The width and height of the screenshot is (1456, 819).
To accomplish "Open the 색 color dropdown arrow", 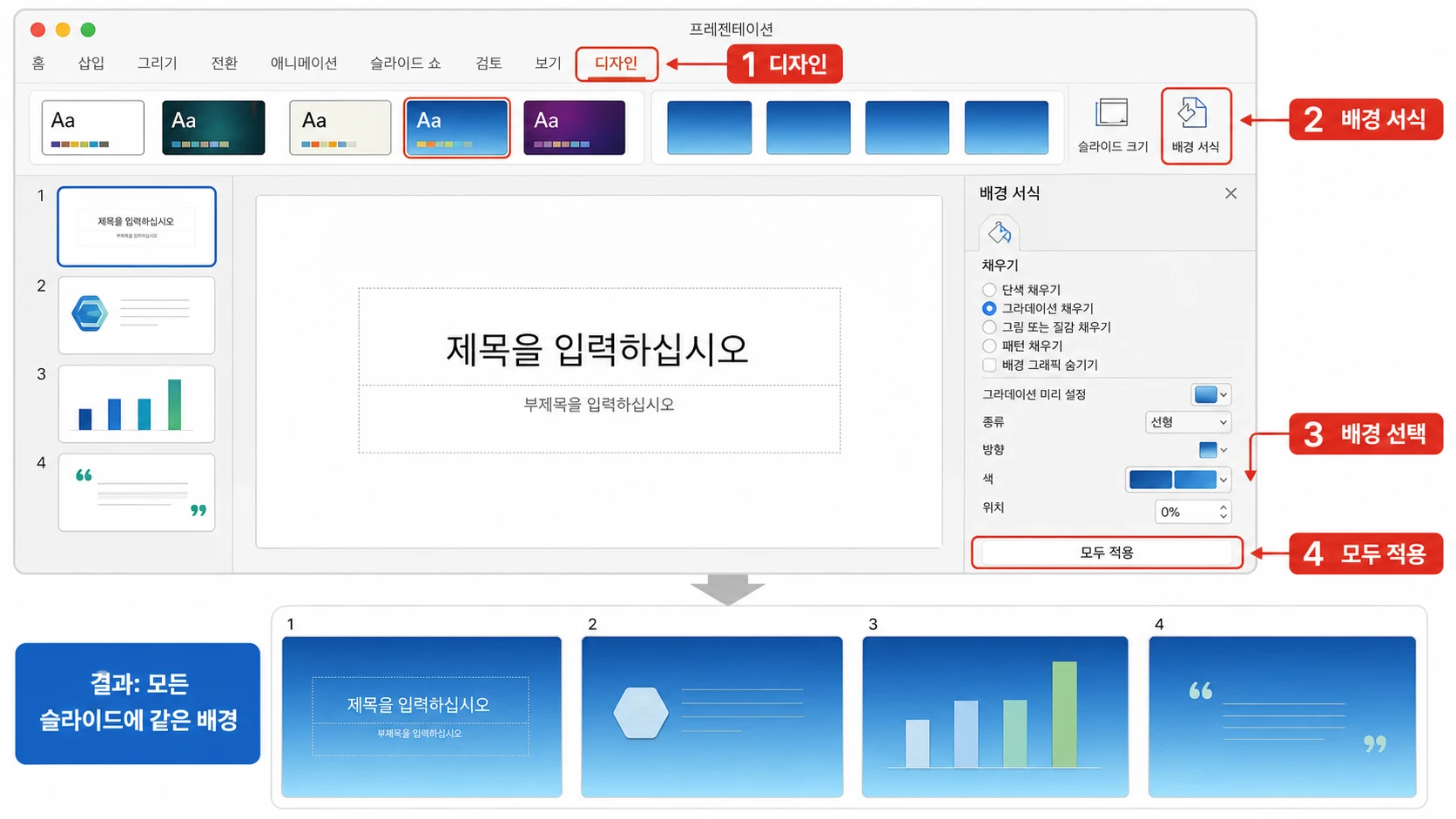I will coord(1223,480).
